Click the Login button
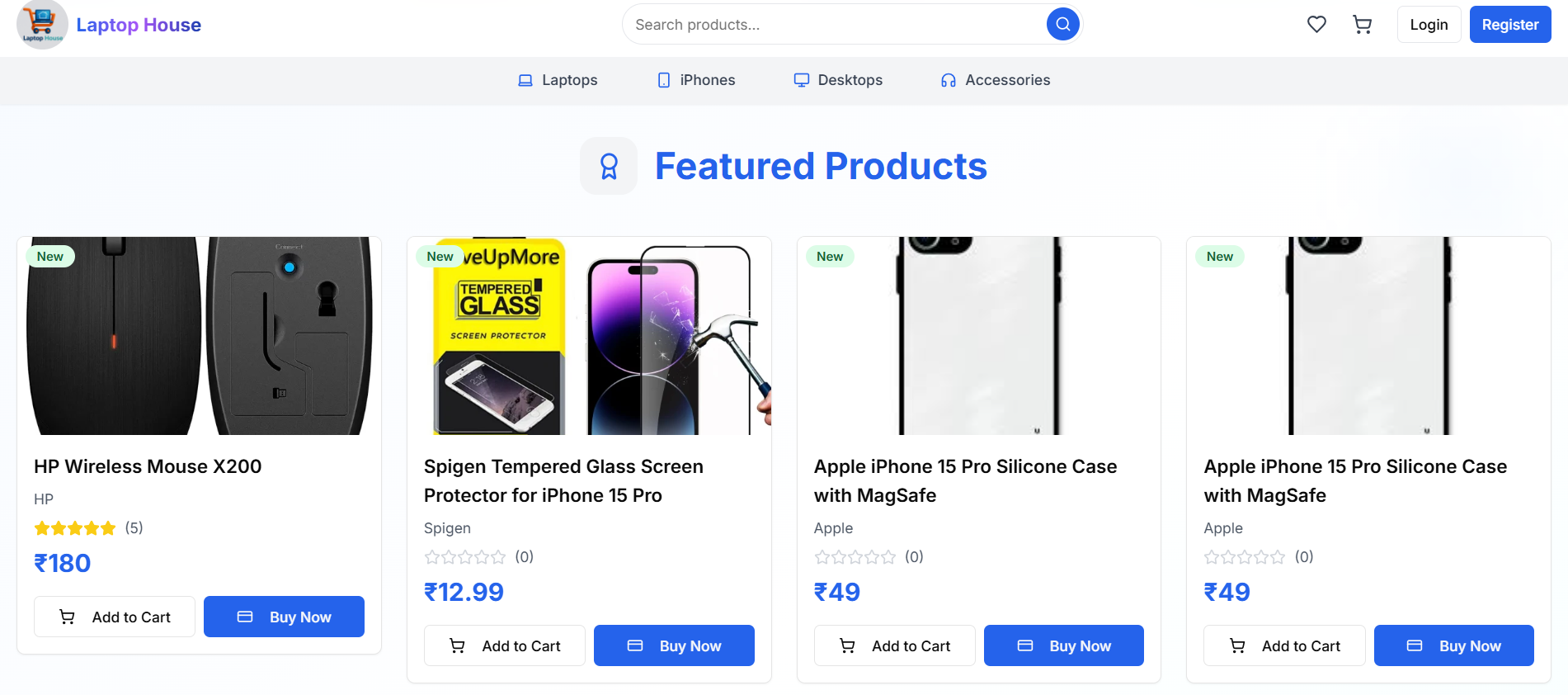 (x=1429, y=24)
